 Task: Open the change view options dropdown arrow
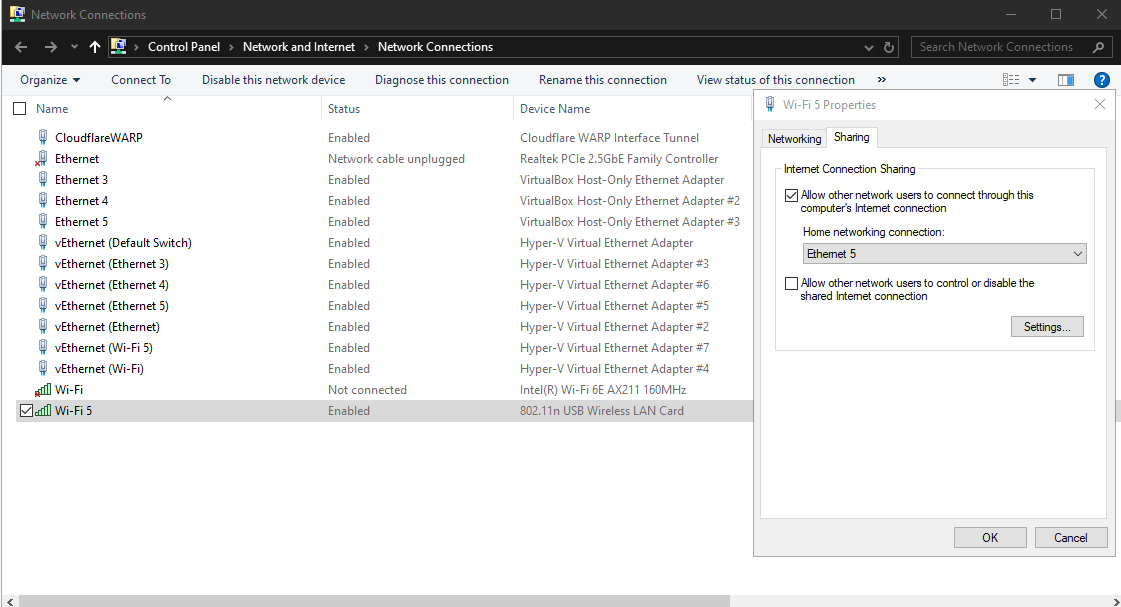point(1032,80)
